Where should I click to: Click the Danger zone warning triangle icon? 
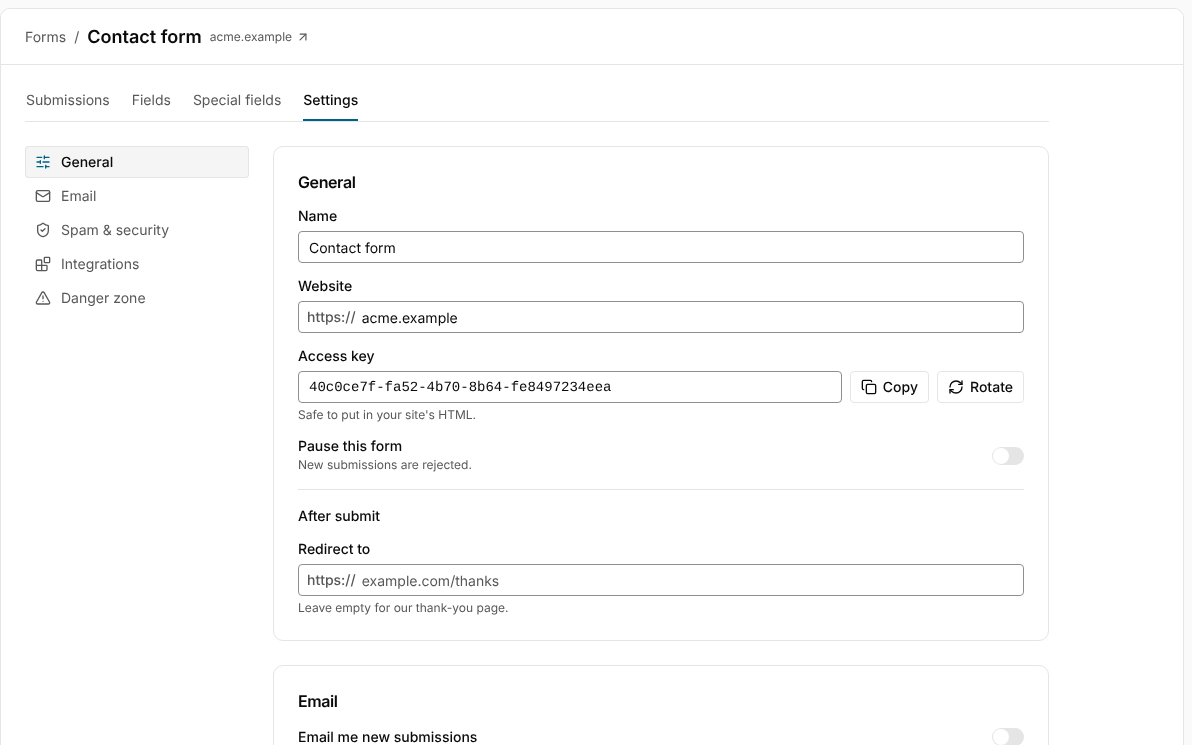pos(43,298)
